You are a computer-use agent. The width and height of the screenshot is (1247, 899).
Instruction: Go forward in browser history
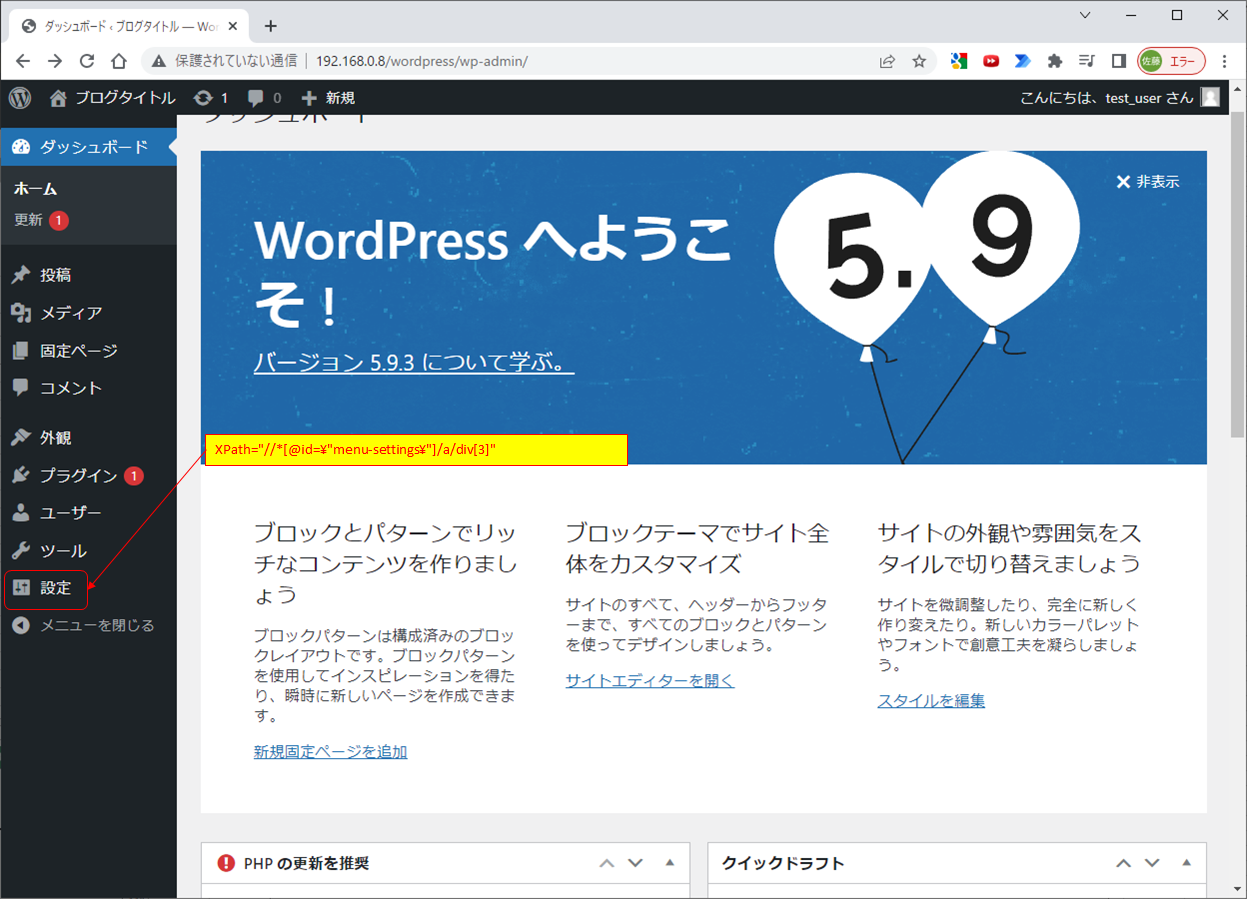coord(55,61)
